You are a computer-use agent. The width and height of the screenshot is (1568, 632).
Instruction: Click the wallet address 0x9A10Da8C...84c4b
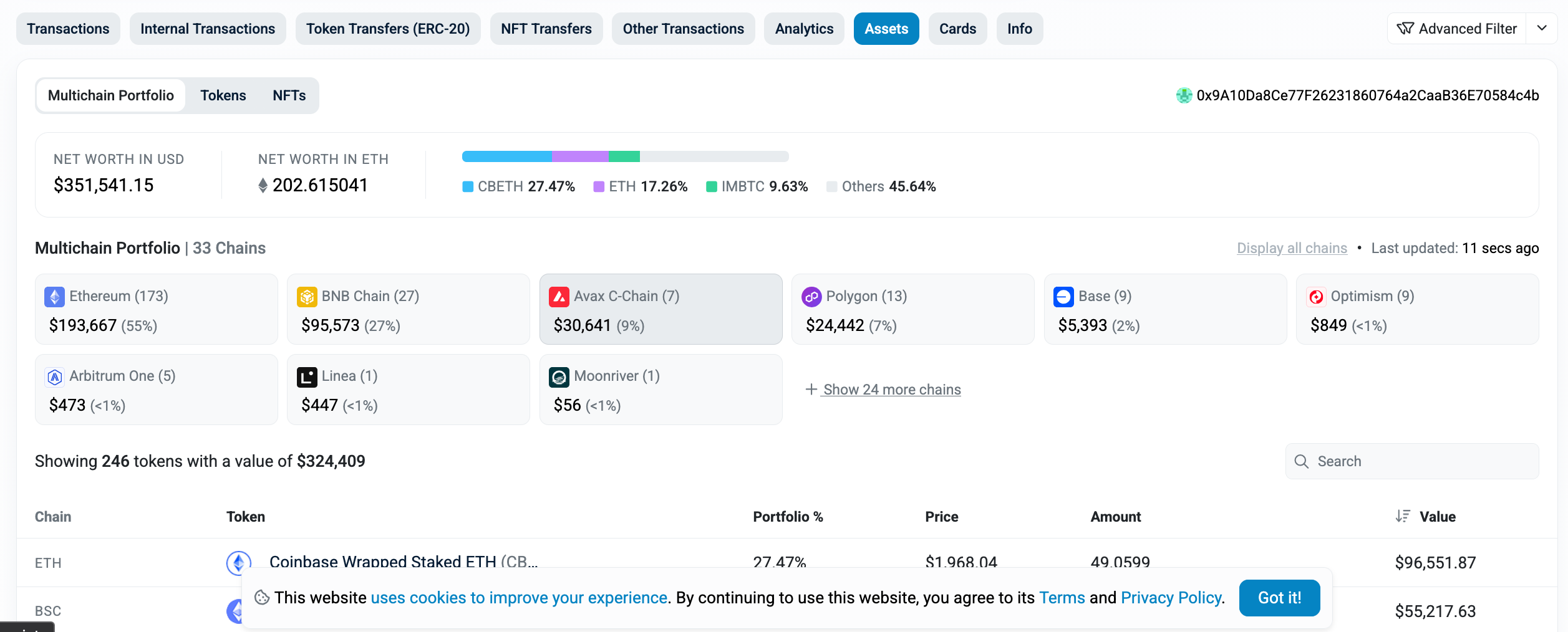click(1368, 95)
